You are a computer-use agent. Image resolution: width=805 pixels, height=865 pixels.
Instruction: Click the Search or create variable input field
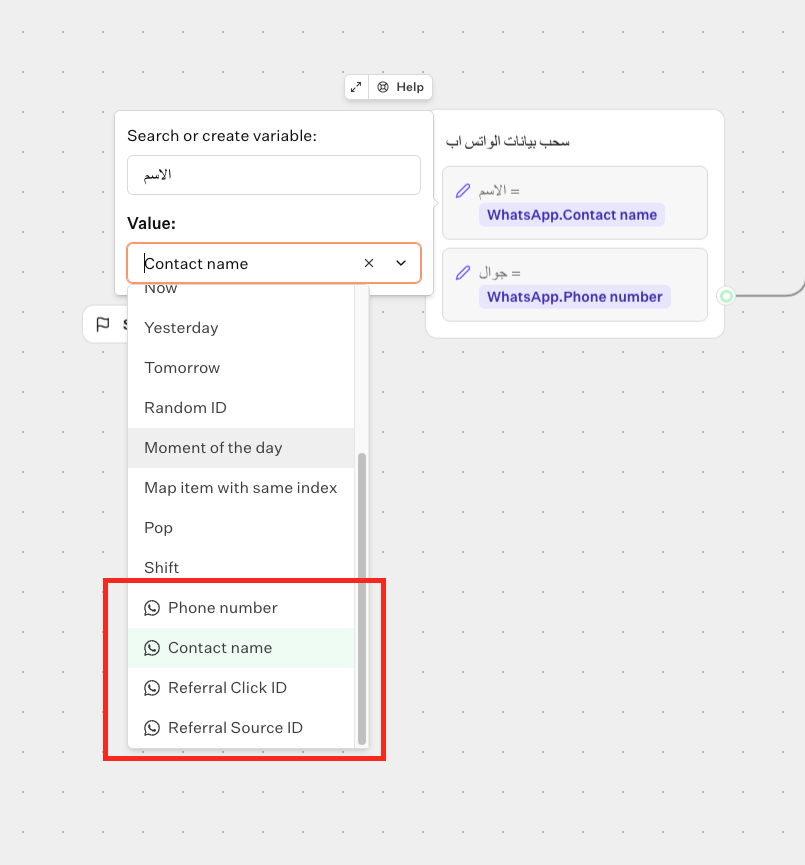[x=273, y=175]
